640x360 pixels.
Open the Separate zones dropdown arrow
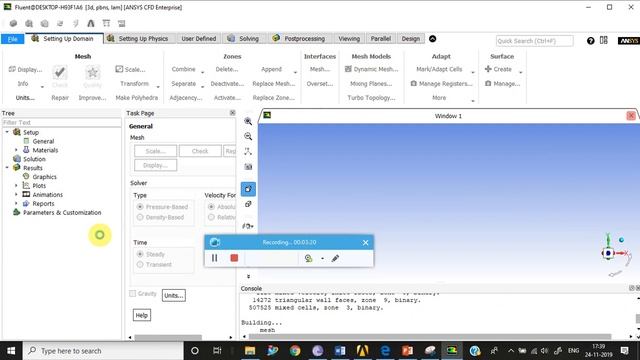pos(202,87)
